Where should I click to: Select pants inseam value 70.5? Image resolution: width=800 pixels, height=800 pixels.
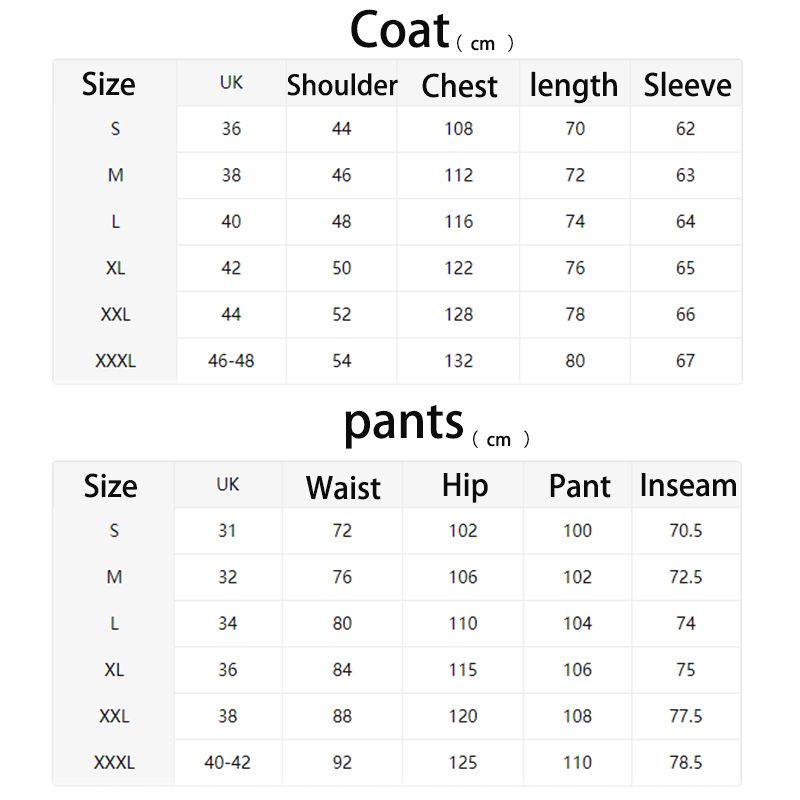686,531
